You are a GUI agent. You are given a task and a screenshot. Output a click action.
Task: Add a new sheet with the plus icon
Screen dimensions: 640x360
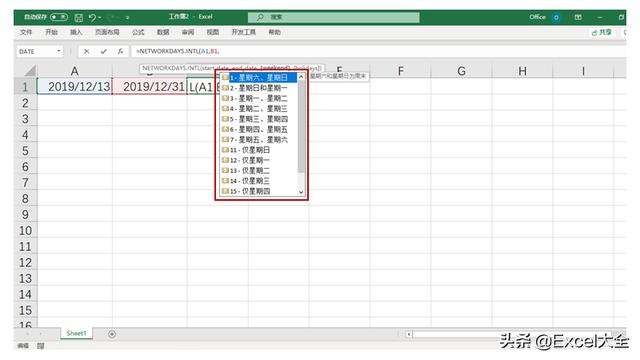(112, 334)
